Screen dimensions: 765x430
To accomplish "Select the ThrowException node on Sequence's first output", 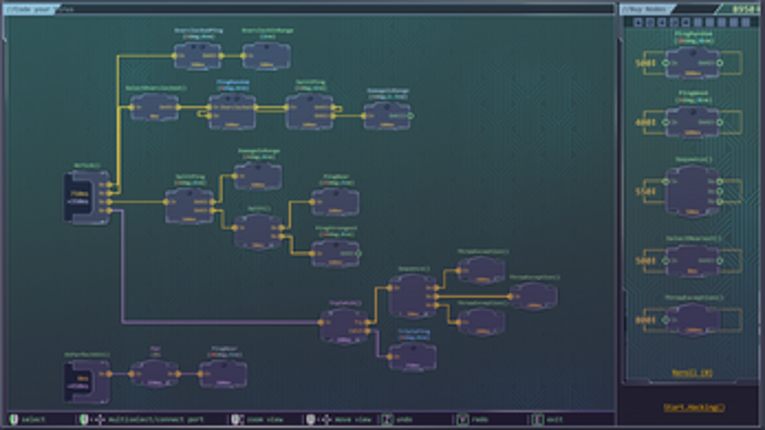I will [x=482, y=270].
